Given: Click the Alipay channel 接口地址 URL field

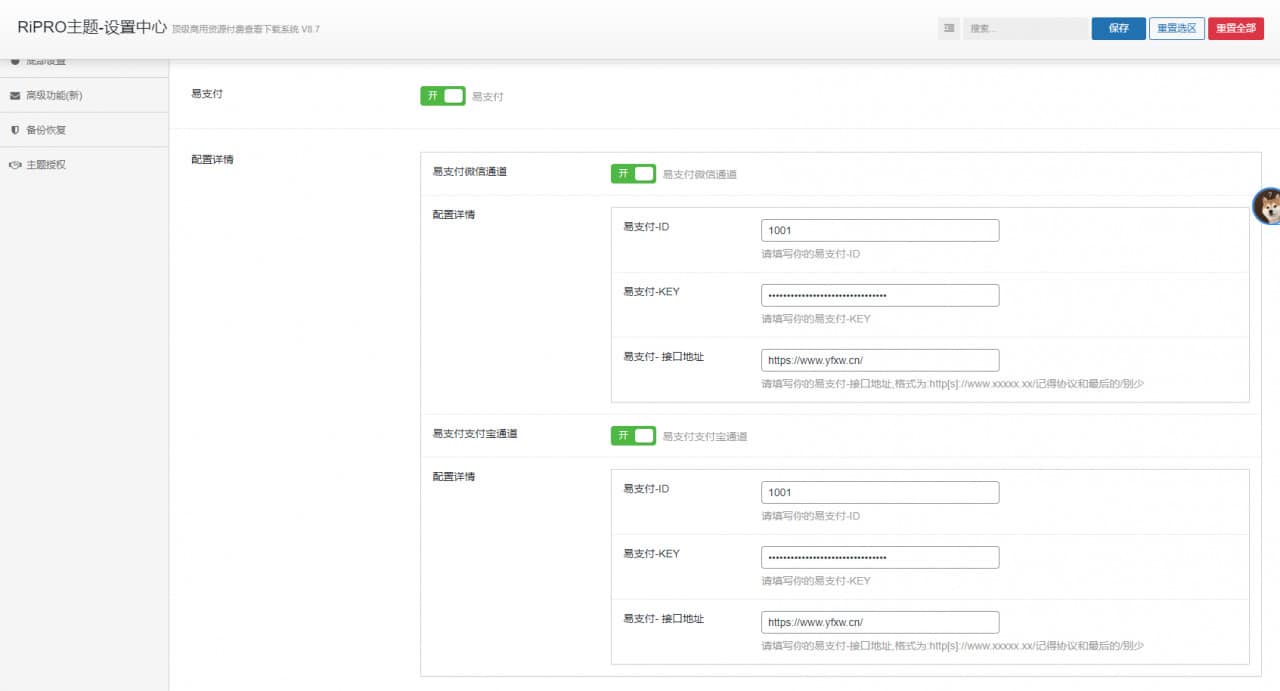Looking at the screenshot, I should [879, 622].
